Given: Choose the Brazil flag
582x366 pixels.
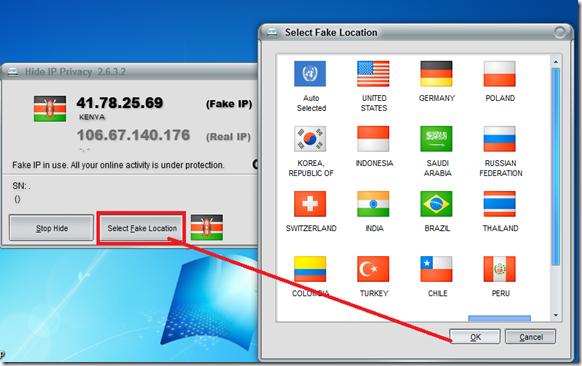Looking at the screenshot, I should click(436, 204).
